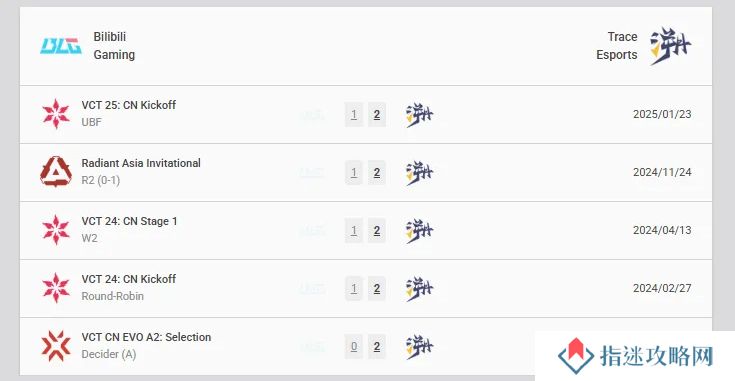Open VCT CN EVO A2 Selection icon
This screenshot has width=735, height=381.
[x=56, y=346]
